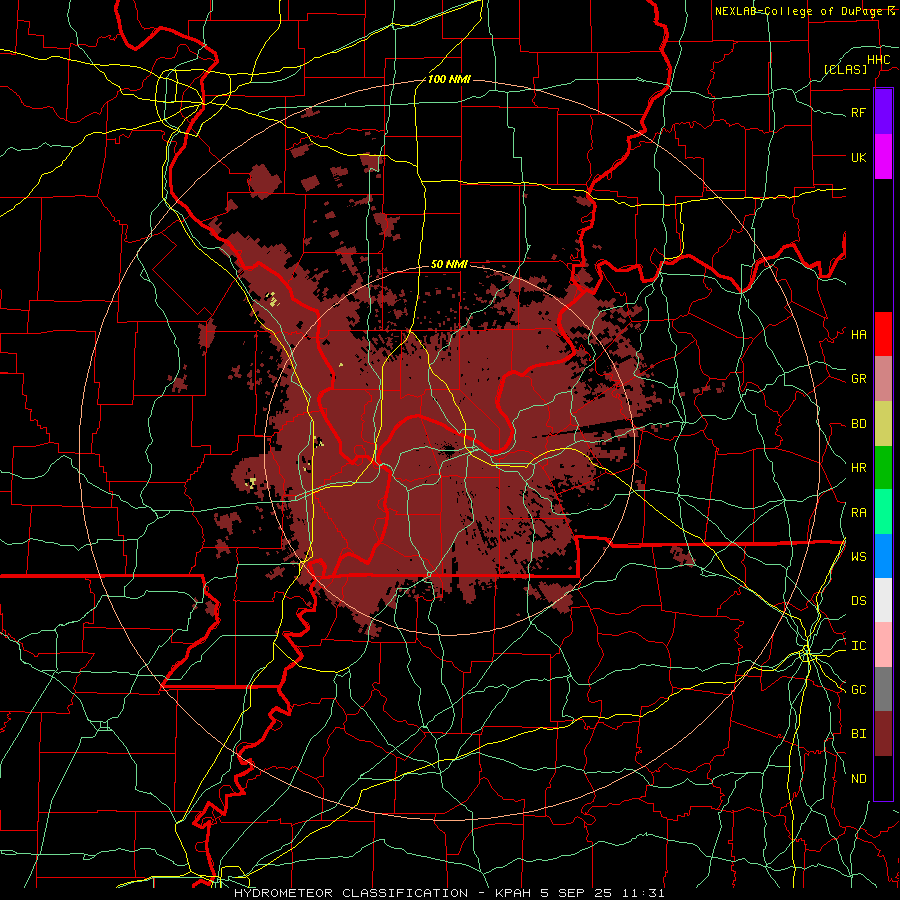Image resolution: width=900 pixels, height=900 pixels.
Task: Click the HA red legend swatch
Action: tap(883, 334)
